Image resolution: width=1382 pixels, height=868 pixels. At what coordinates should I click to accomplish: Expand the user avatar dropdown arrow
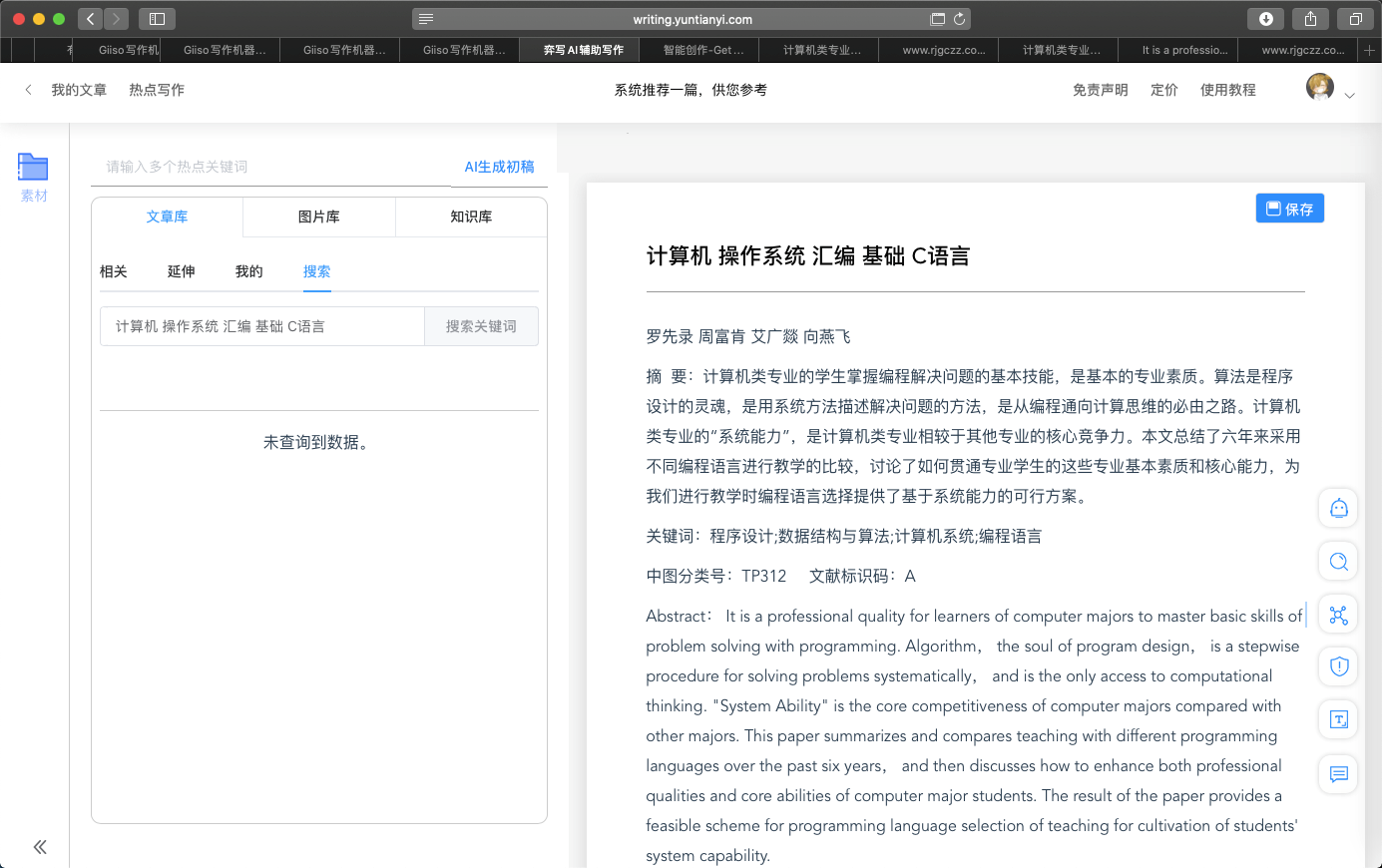point(1349,96)
